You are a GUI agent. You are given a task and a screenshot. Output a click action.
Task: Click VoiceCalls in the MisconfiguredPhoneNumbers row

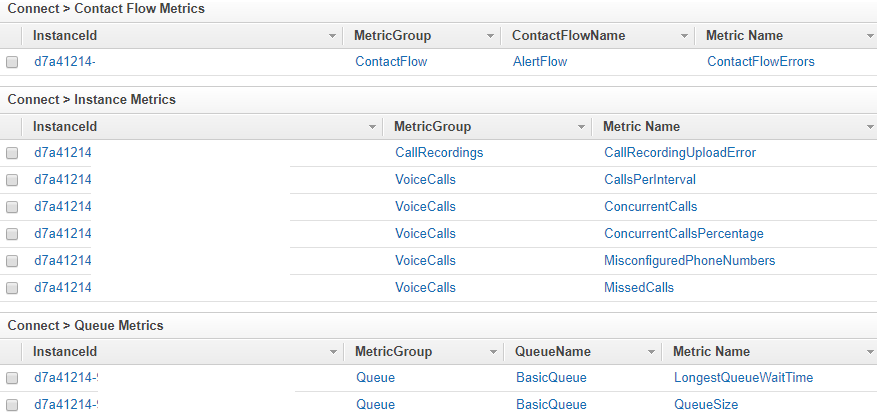(x=425, y=261)
